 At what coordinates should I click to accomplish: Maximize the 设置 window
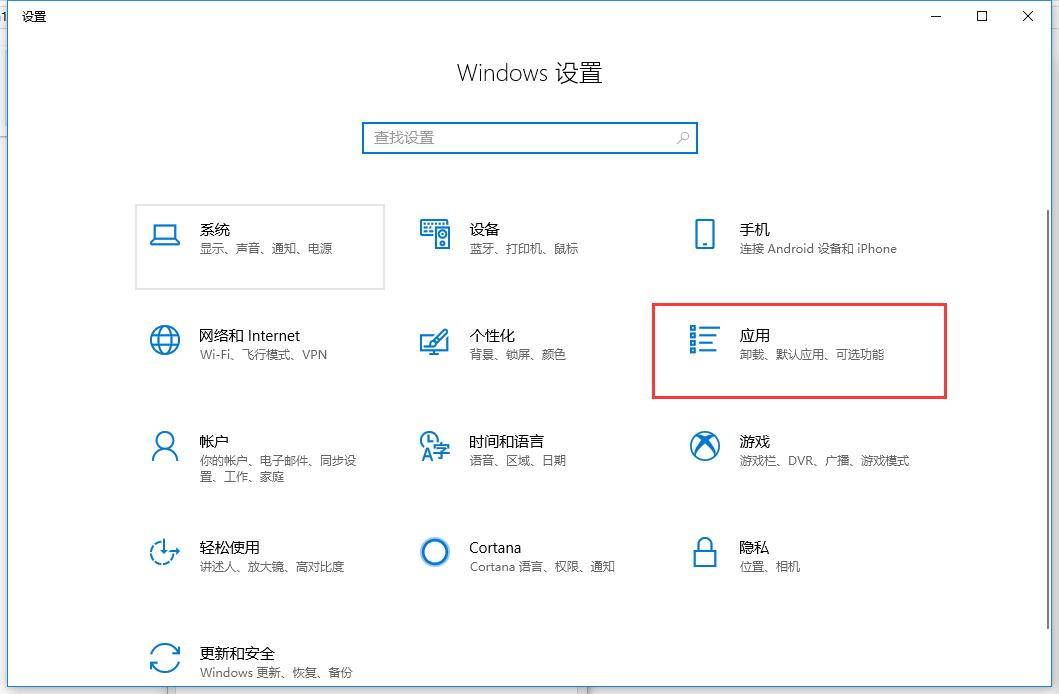pos(982,16)
